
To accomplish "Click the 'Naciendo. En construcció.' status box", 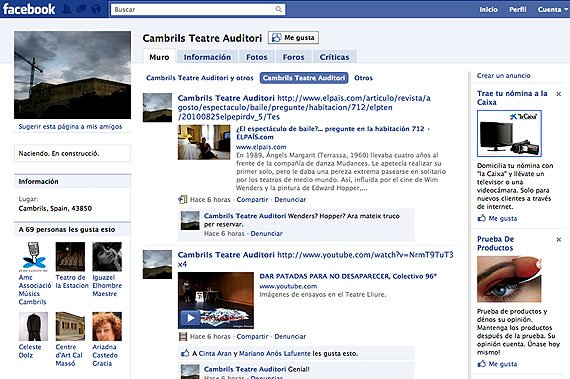I will pos(72,153).
